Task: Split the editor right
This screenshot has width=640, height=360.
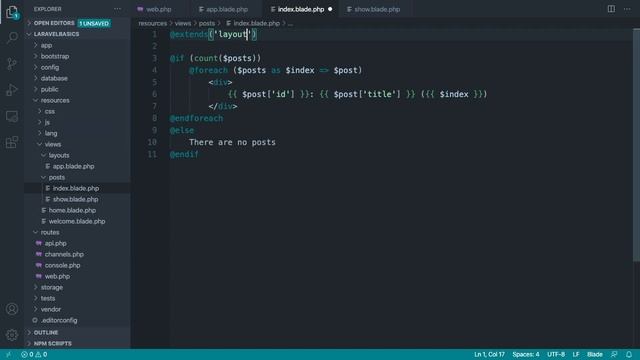Action: pyautogui.click(x=611, y=9)
